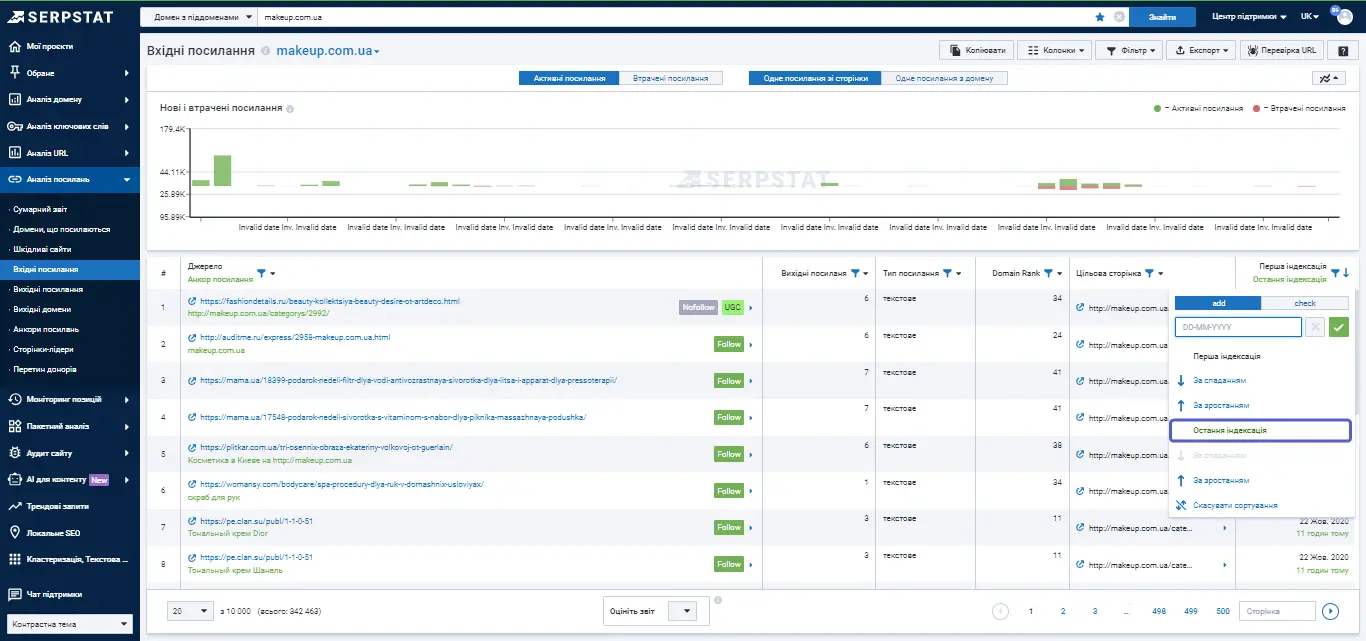The height and width of the screenshot is (641, 1366).
Task: Toggle Втрачені посилання legend series
Action: coord(1299,108)
